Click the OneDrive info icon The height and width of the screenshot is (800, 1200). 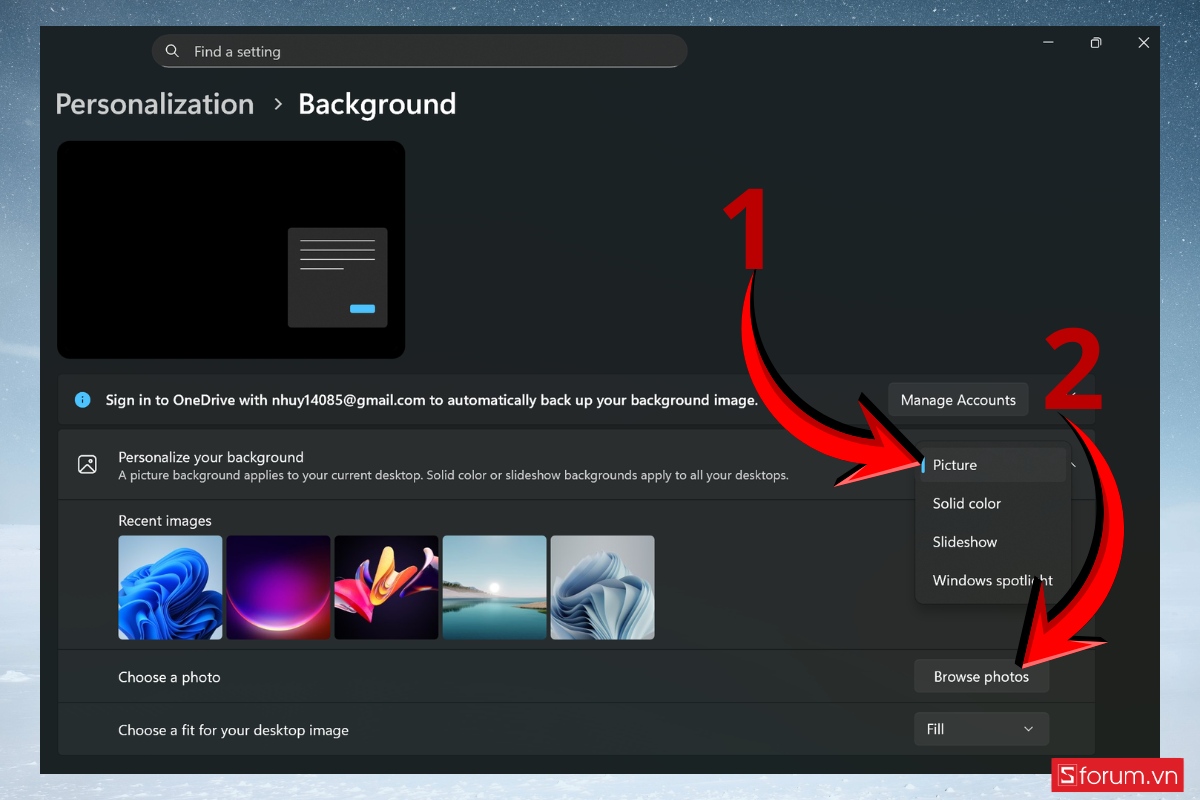click(83, 400)
